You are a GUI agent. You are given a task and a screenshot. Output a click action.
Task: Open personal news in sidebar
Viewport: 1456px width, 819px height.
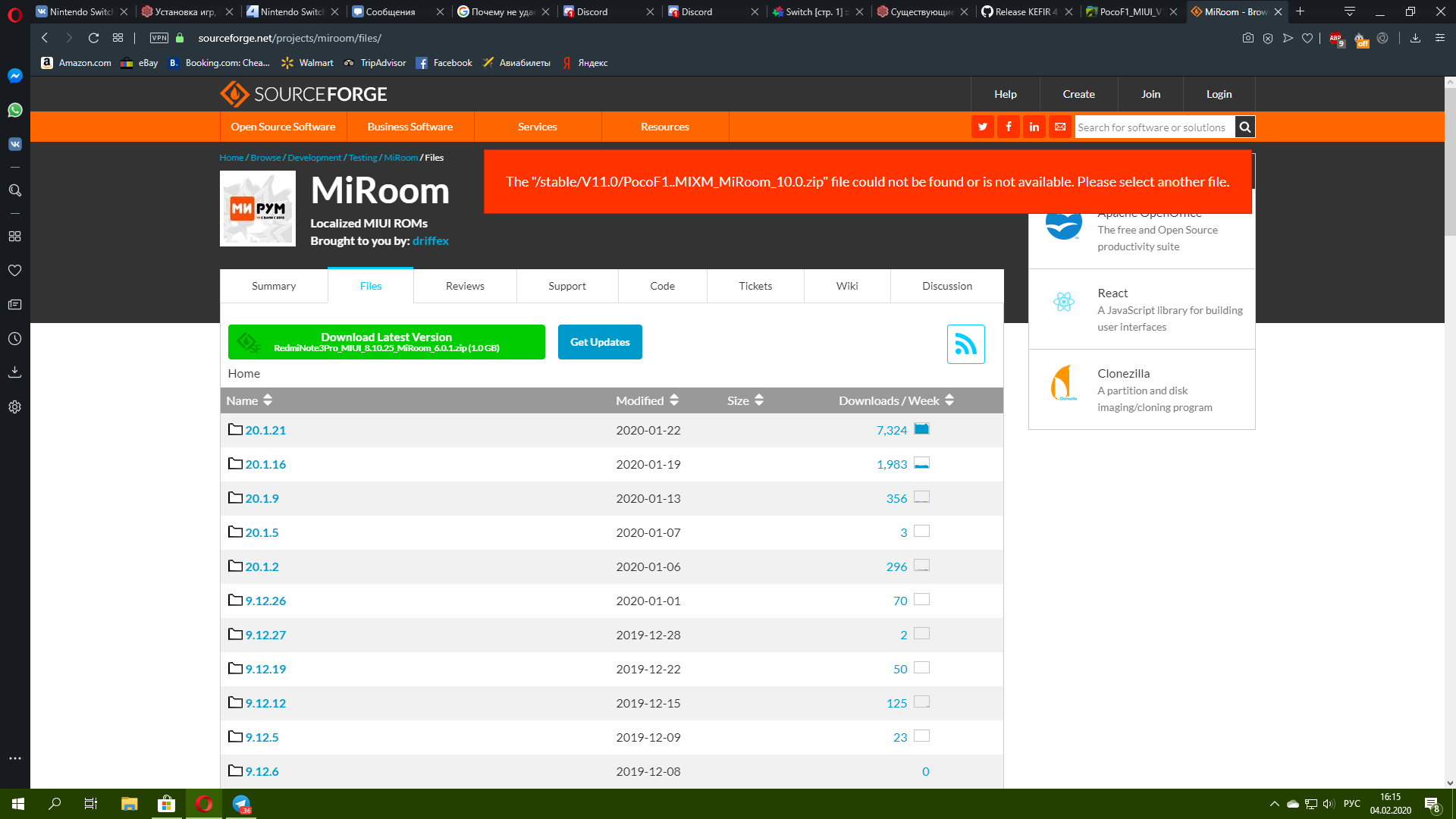coord(14,305)
